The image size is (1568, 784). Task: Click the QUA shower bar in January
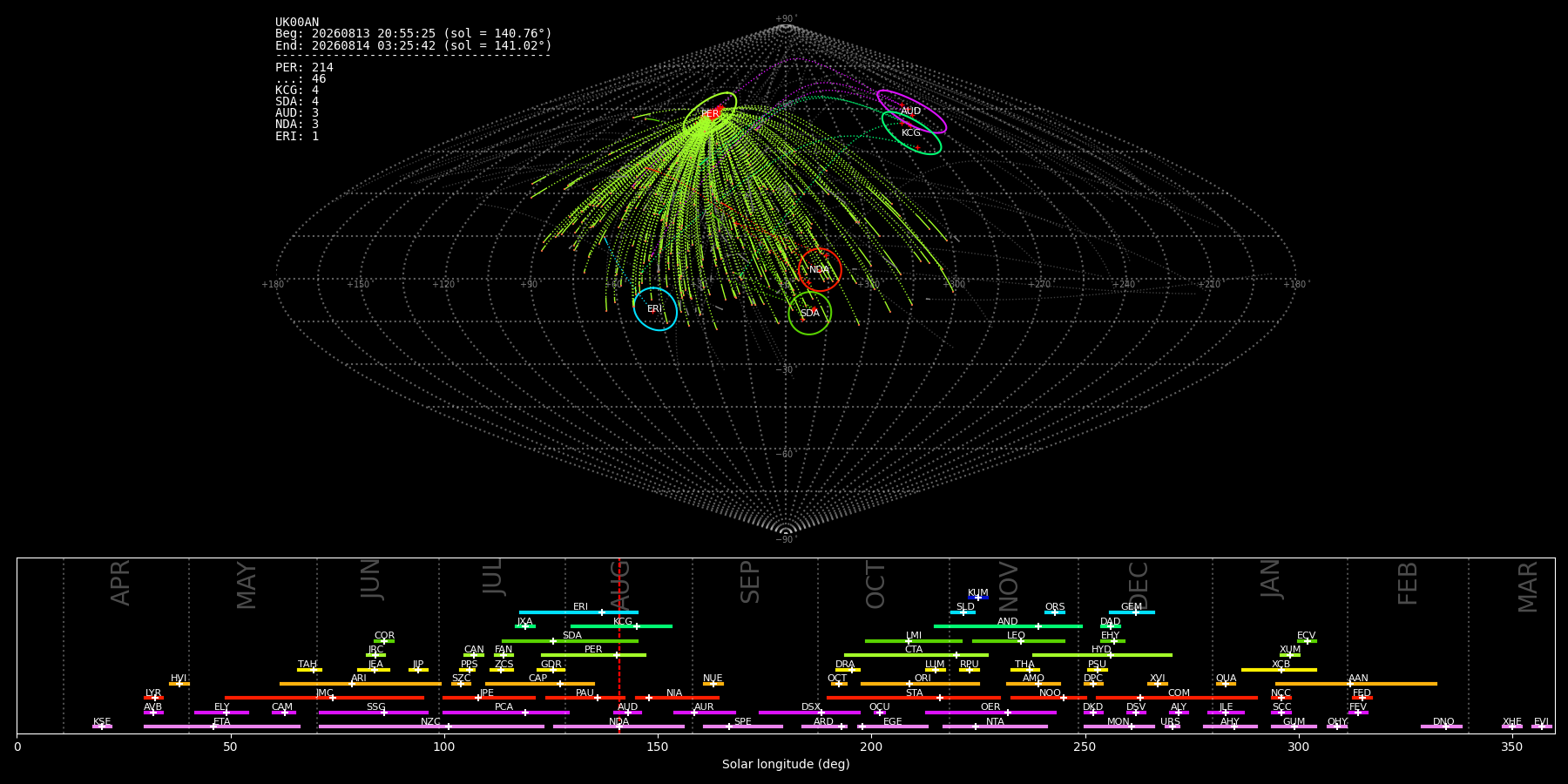coord(1226,684)
